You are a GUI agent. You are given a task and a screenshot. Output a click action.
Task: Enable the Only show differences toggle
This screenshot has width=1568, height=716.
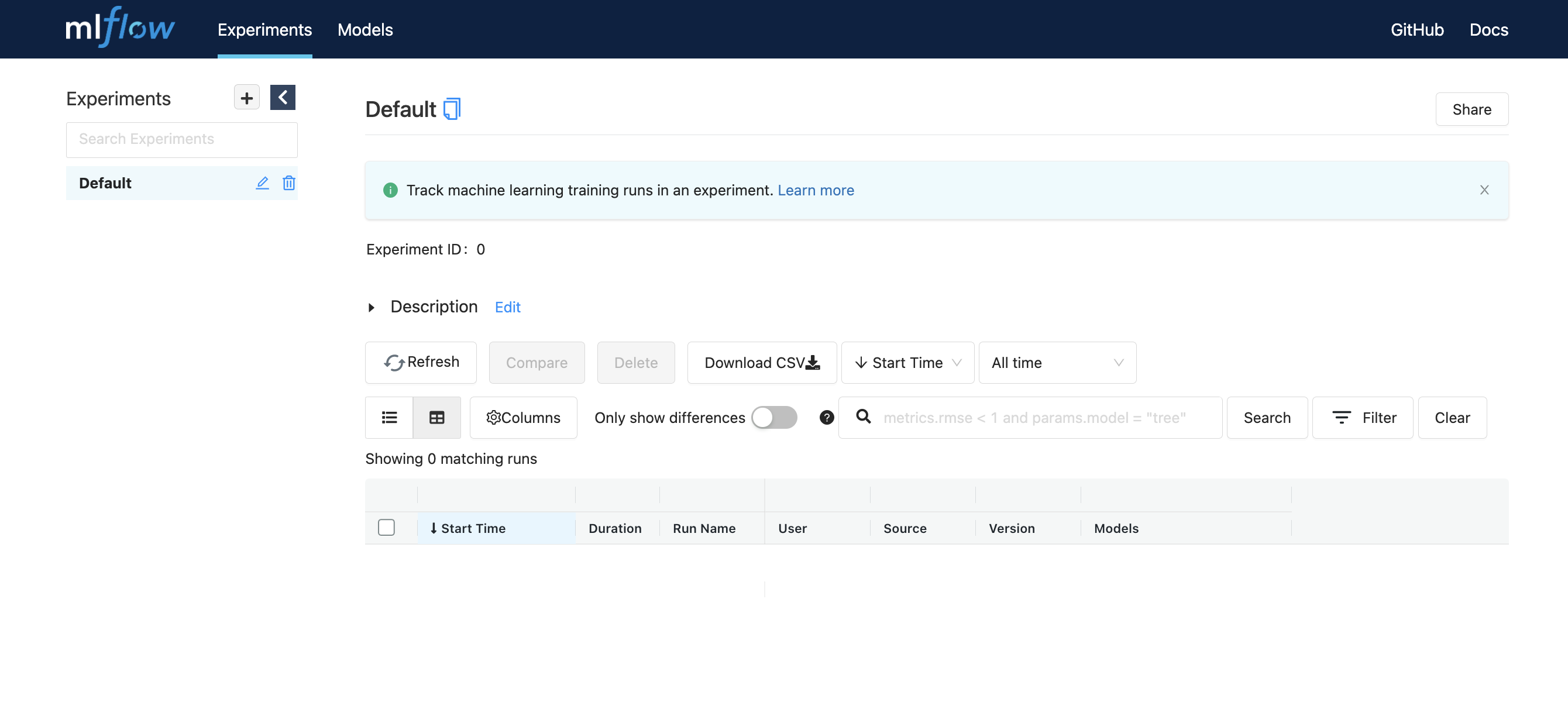click(x=773, y=417)
